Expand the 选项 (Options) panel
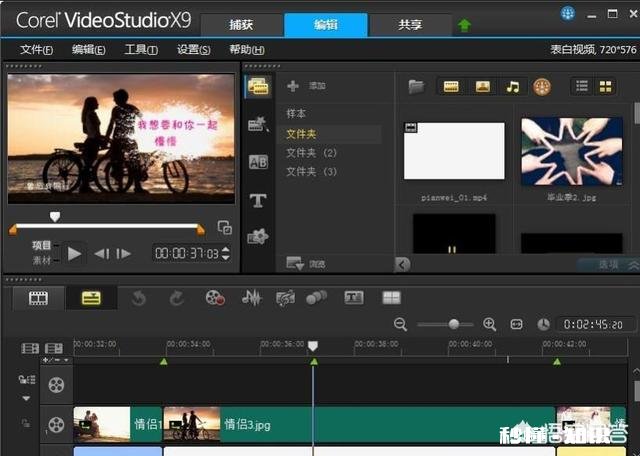The width and height of the screenshot is (640, 456). click(x=609, y=265)
